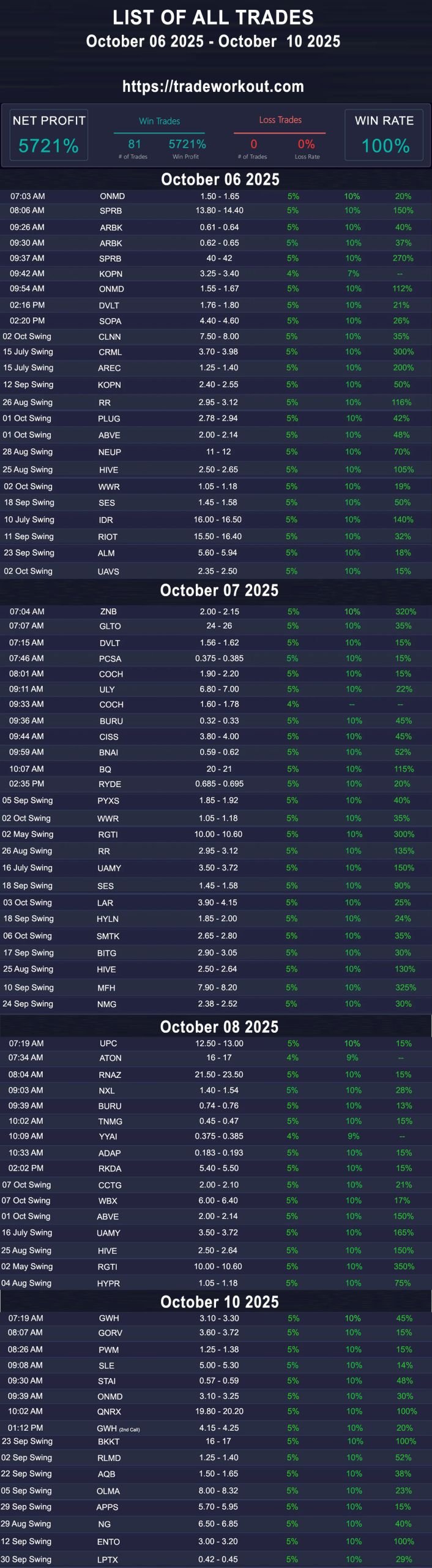Image resolution: width=432 pixels, height=1568 pixels.
Task: Select the RIOT ticker symbol
Action: click(x=108, y=537)
